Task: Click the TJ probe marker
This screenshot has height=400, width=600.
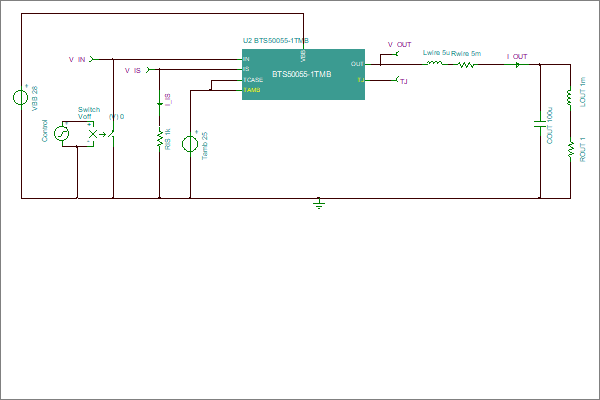Action: tap(397, 80)
